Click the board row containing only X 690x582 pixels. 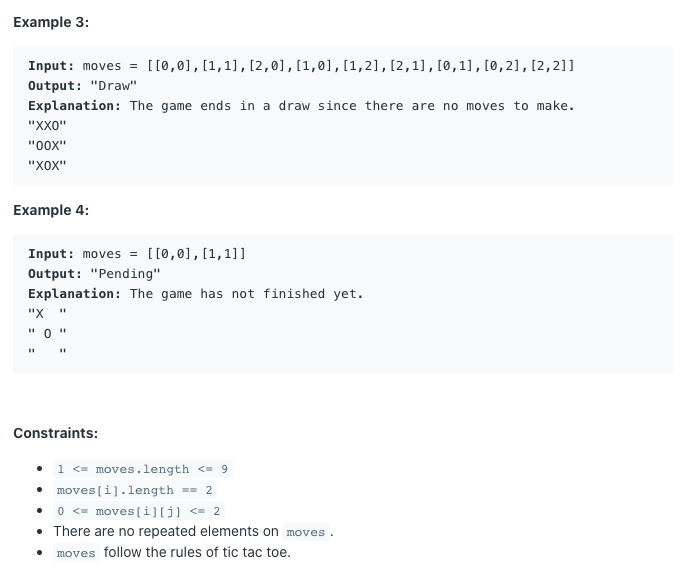point(47,314)
